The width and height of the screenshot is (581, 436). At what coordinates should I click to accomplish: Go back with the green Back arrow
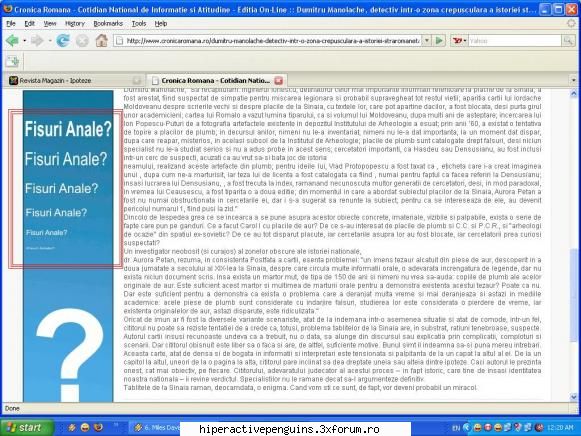(12, 40)
